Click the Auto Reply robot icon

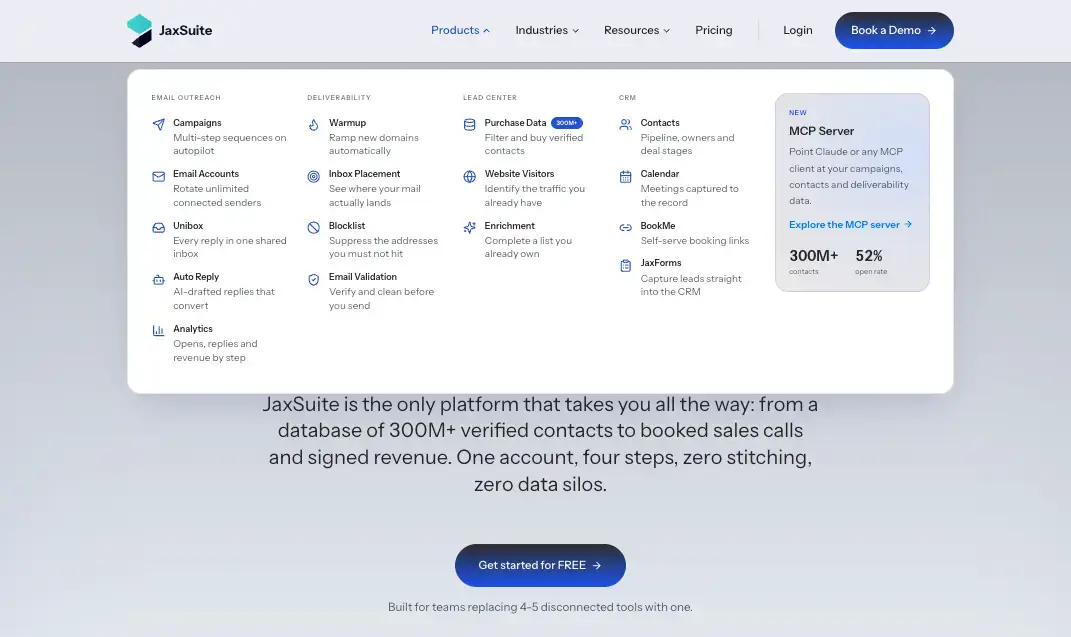pyautogui.click(x=158, y=279)
